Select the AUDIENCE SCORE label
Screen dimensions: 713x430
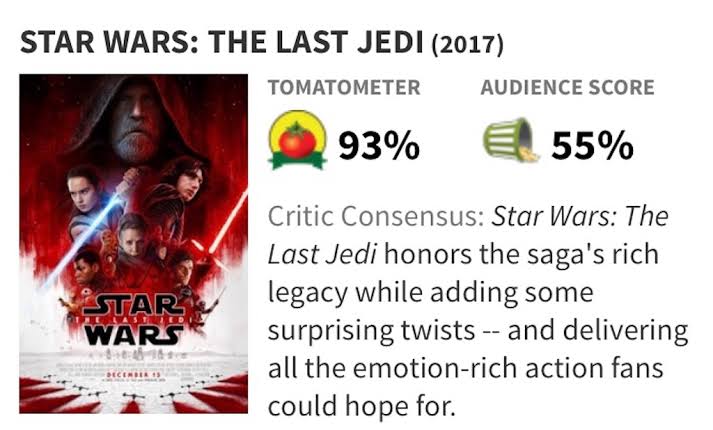(567, 87)
